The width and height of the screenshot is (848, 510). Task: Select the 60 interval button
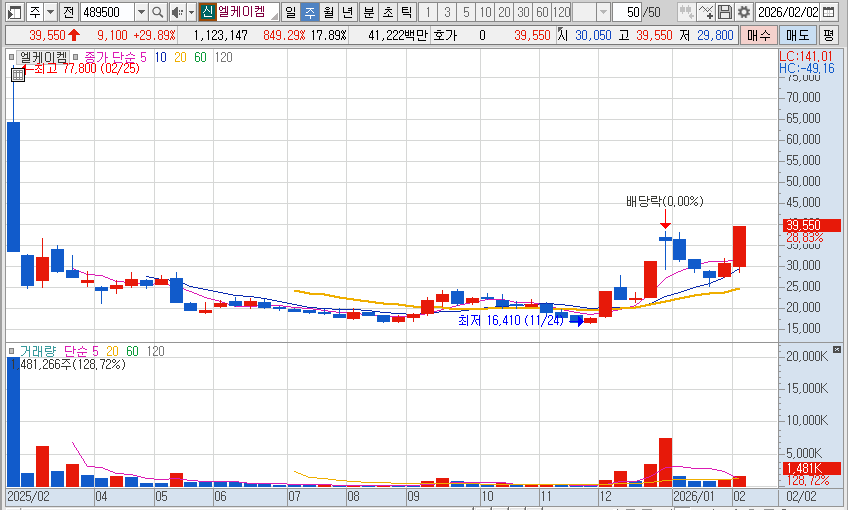coord(542,11)
